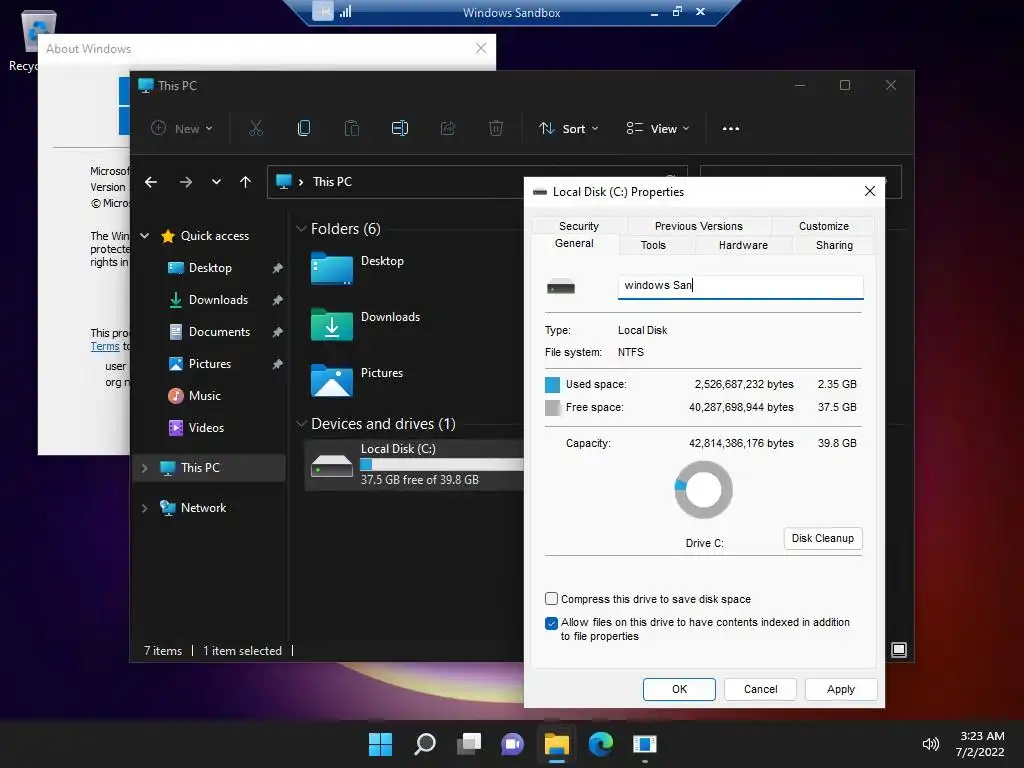Click the Paste clipboard icon

click(351, 129)
